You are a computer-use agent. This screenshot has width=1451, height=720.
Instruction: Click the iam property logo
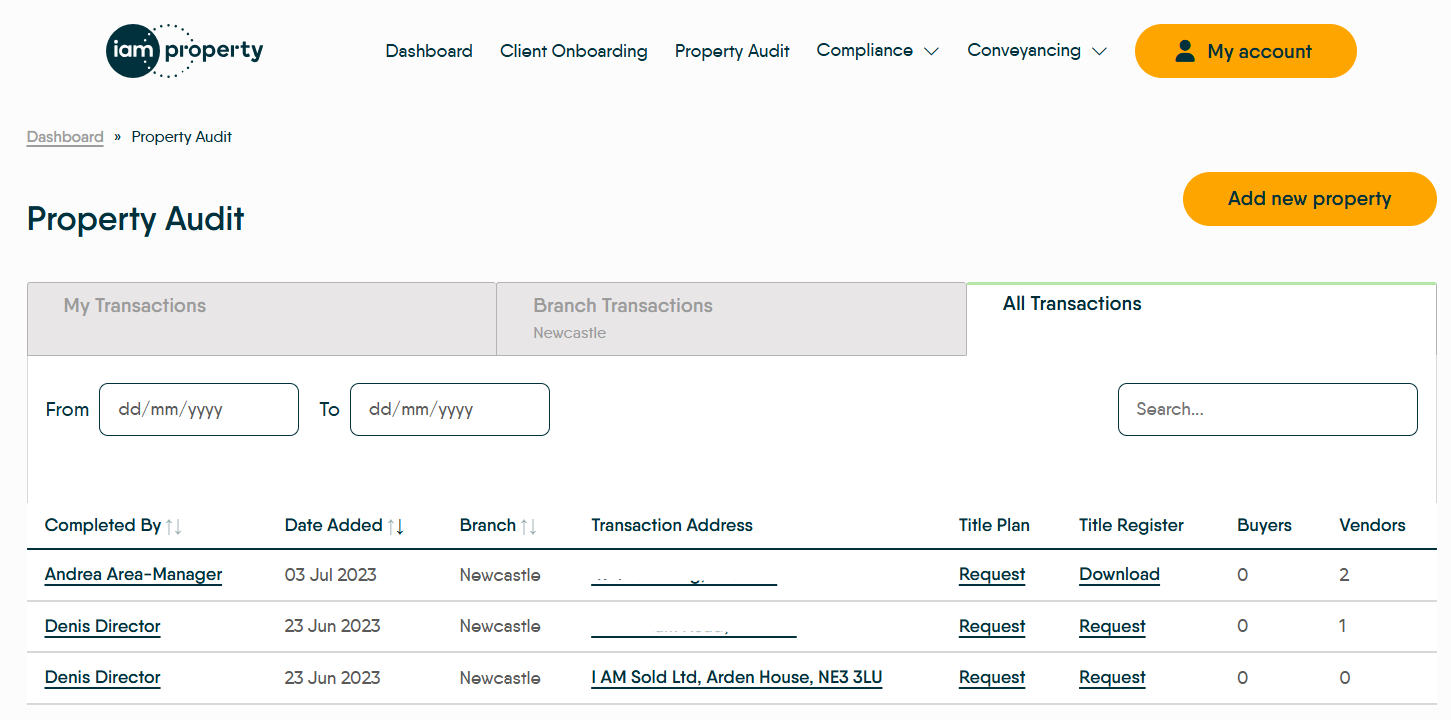[184, 50]
